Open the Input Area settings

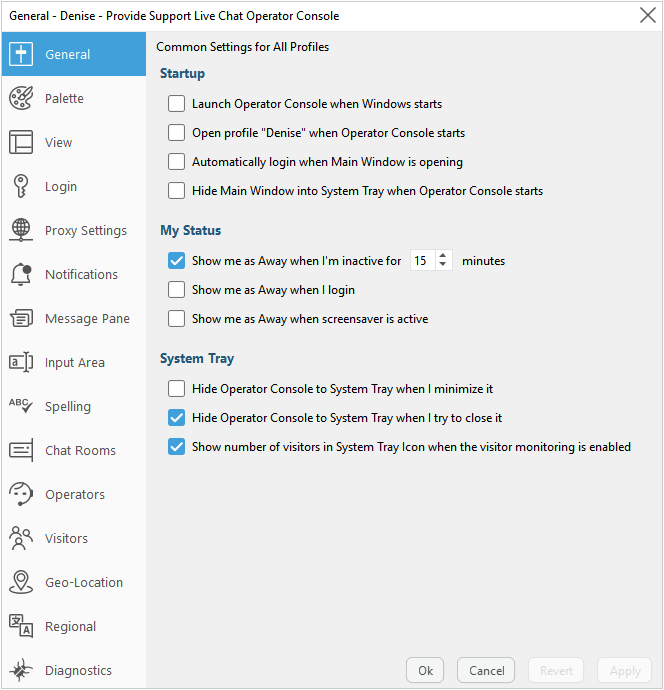73,362
